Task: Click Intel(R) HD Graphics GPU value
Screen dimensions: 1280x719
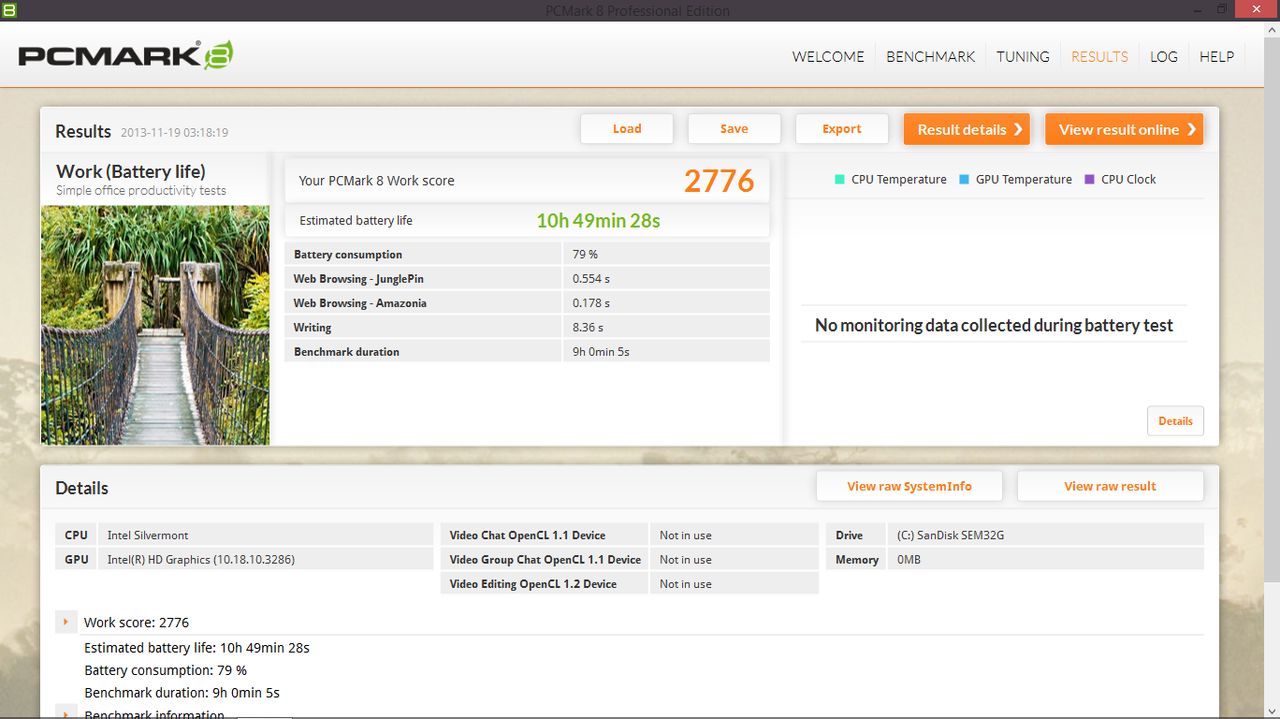Action: click(x=201, y=560)
